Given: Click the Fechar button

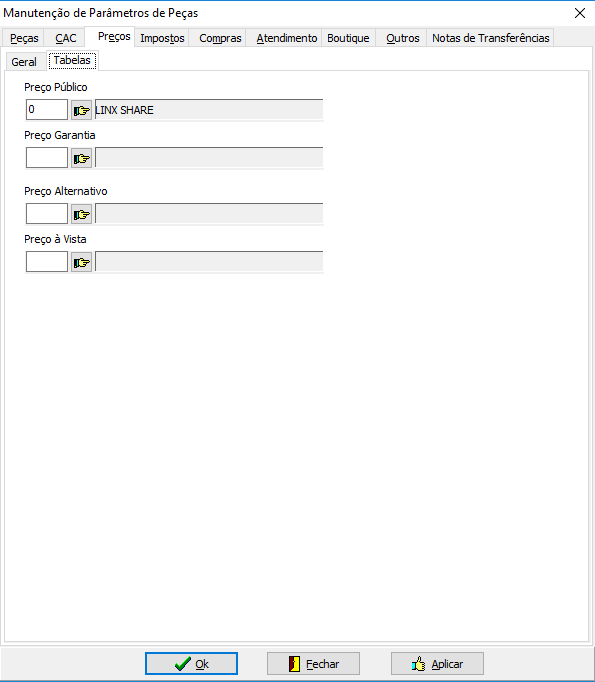Looking at the screenshot, I should tap(313, 663).
